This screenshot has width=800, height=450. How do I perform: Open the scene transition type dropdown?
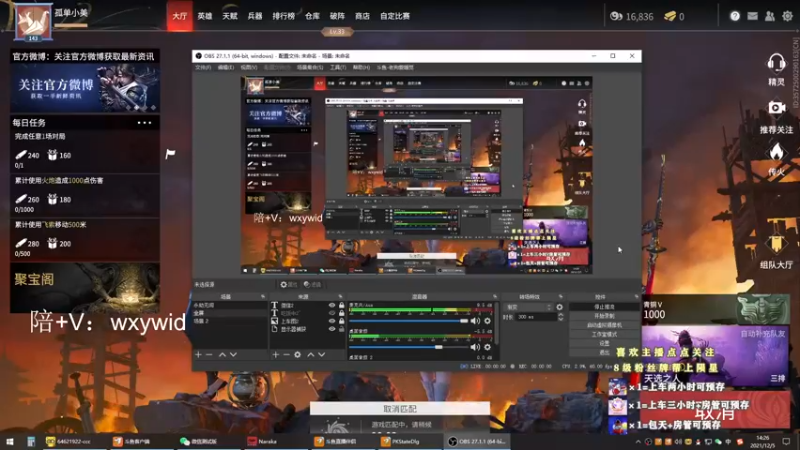[528, 307]
